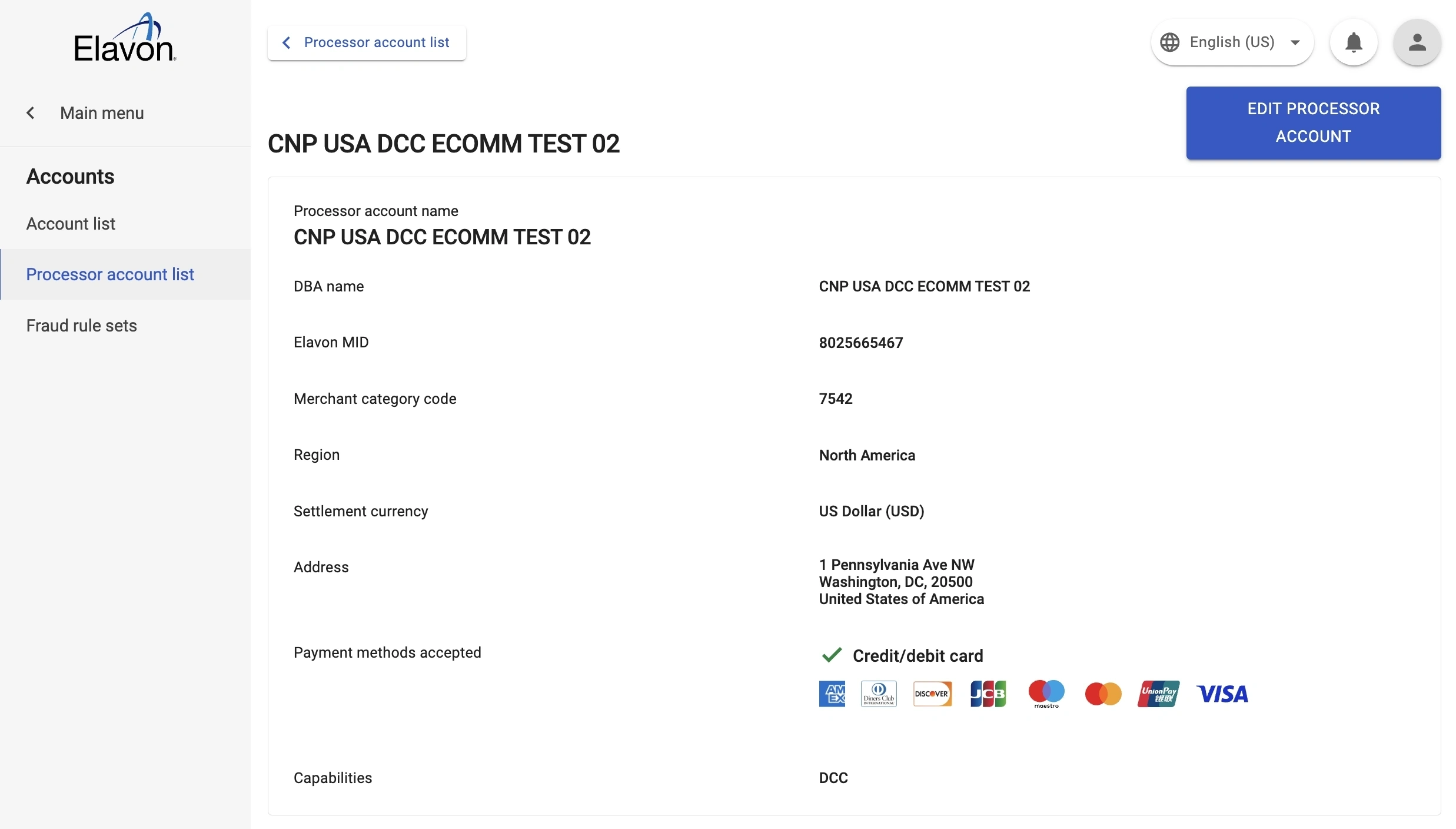Click the JCB card logo
The width and height of the screenshot is (1456, 829).
coord(988,694)
